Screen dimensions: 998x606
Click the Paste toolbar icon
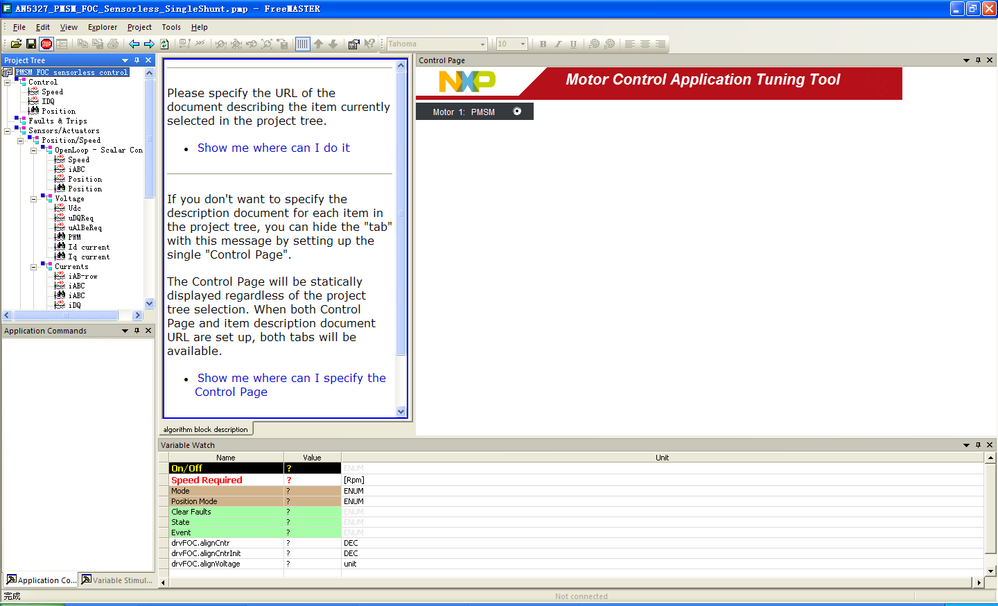click(x=97, y=44)
